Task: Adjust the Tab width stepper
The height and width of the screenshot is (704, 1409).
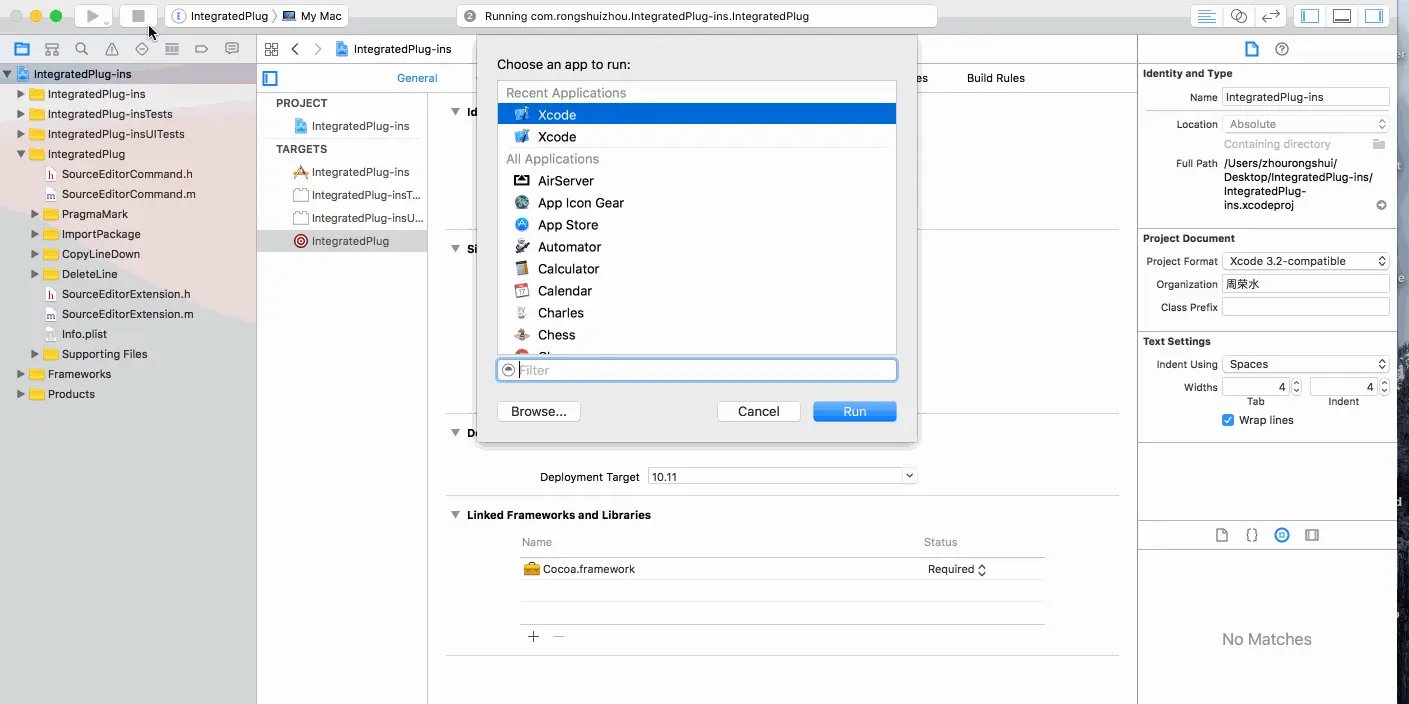Action: pos(1297,387)
